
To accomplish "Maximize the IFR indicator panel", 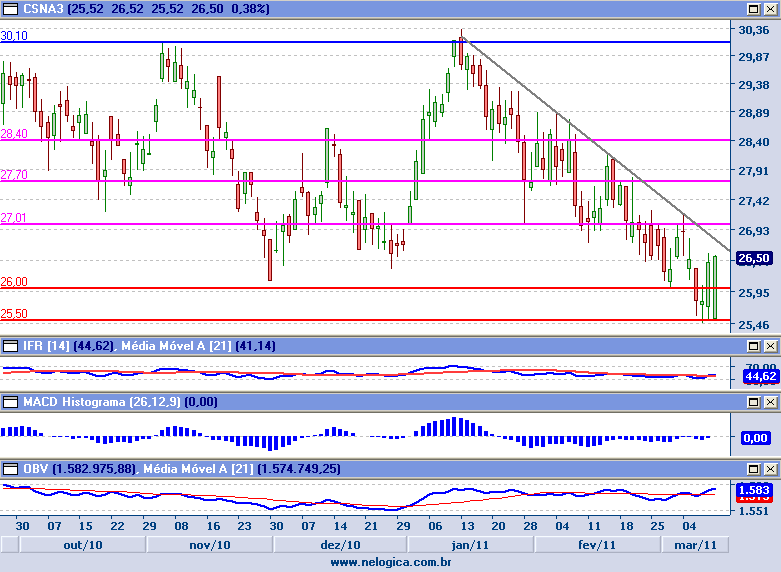I will click(x=756, y=345).
